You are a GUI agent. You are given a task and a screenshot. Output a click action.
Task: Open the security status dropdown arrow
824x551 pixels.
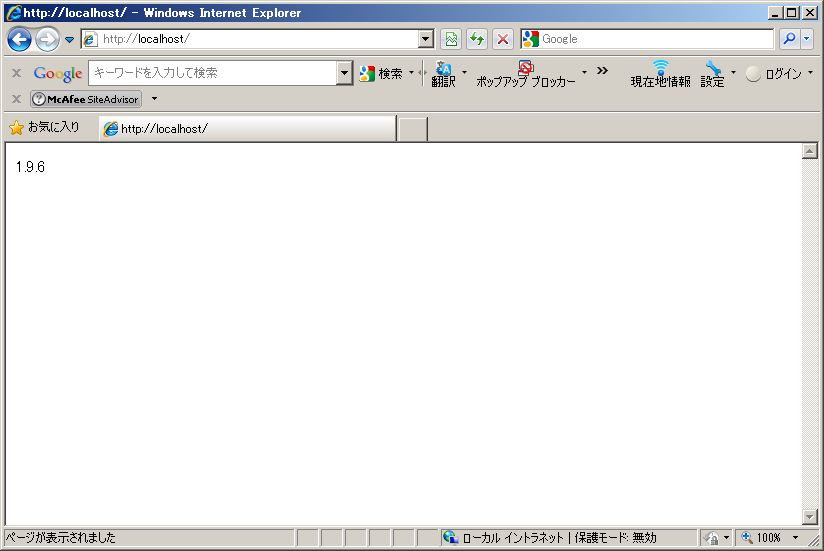tap(727, 537)
